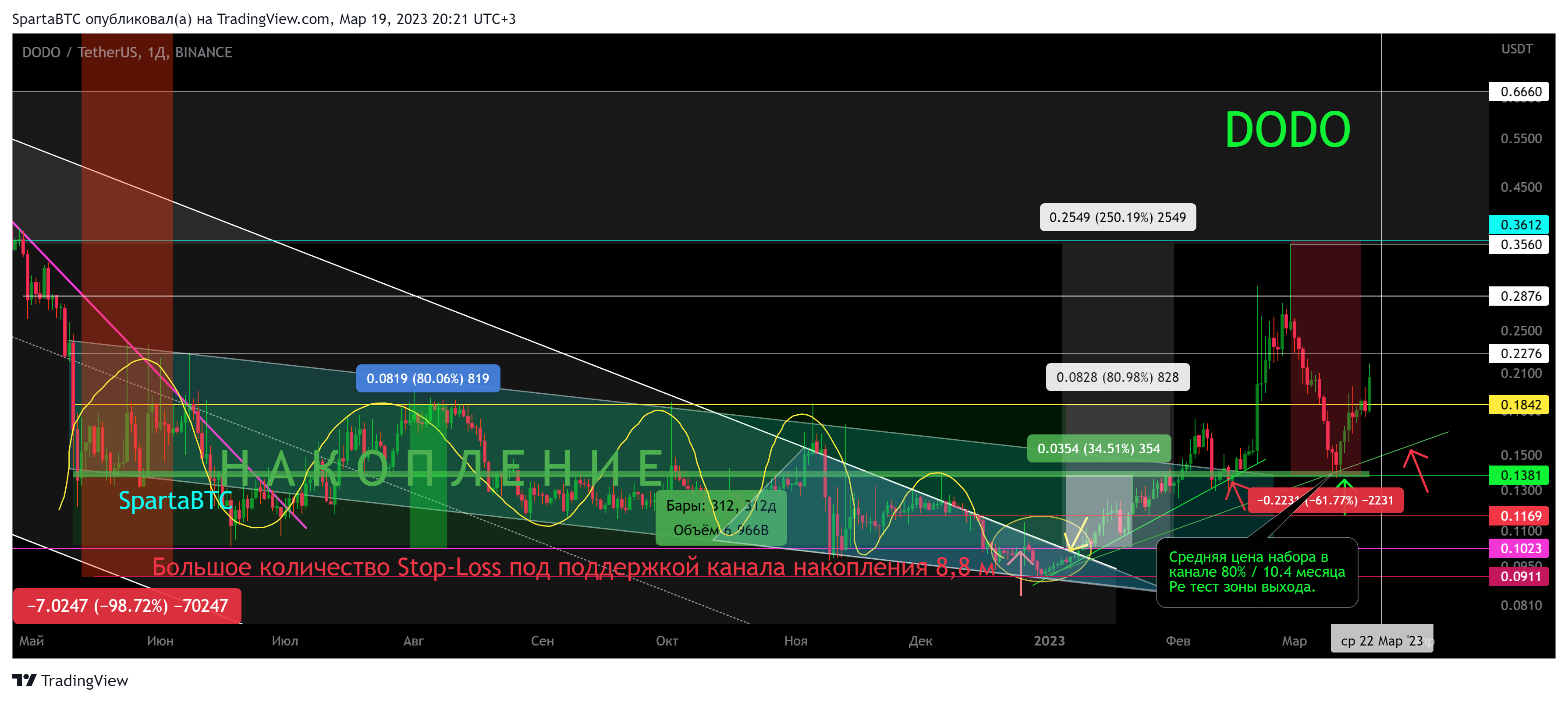Click the Сен label on time axis
Image resolution: width=1568 pixels, height=702 pixels.
point(543,641)
